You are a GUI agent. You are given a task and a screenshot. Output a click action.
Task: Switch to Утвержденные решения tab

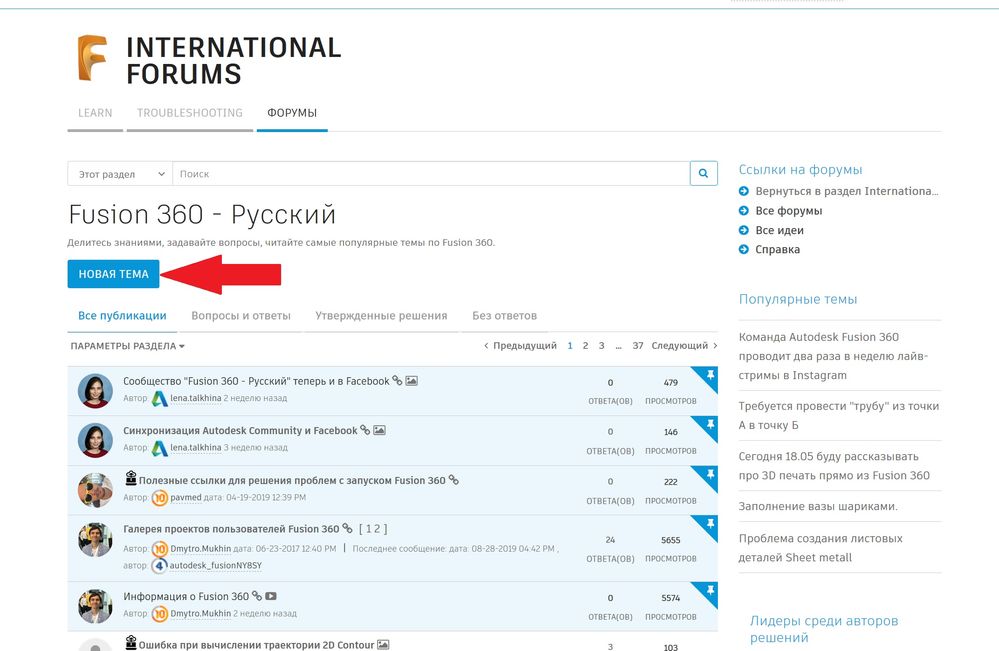[x=381, y=315]
